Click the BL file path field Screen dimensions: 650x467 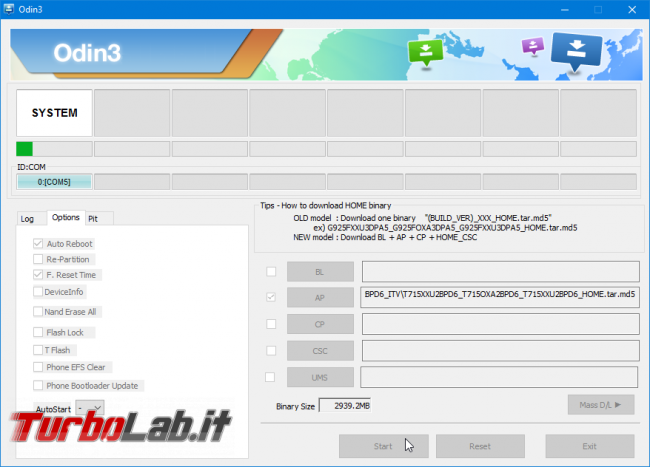point(500,272)
